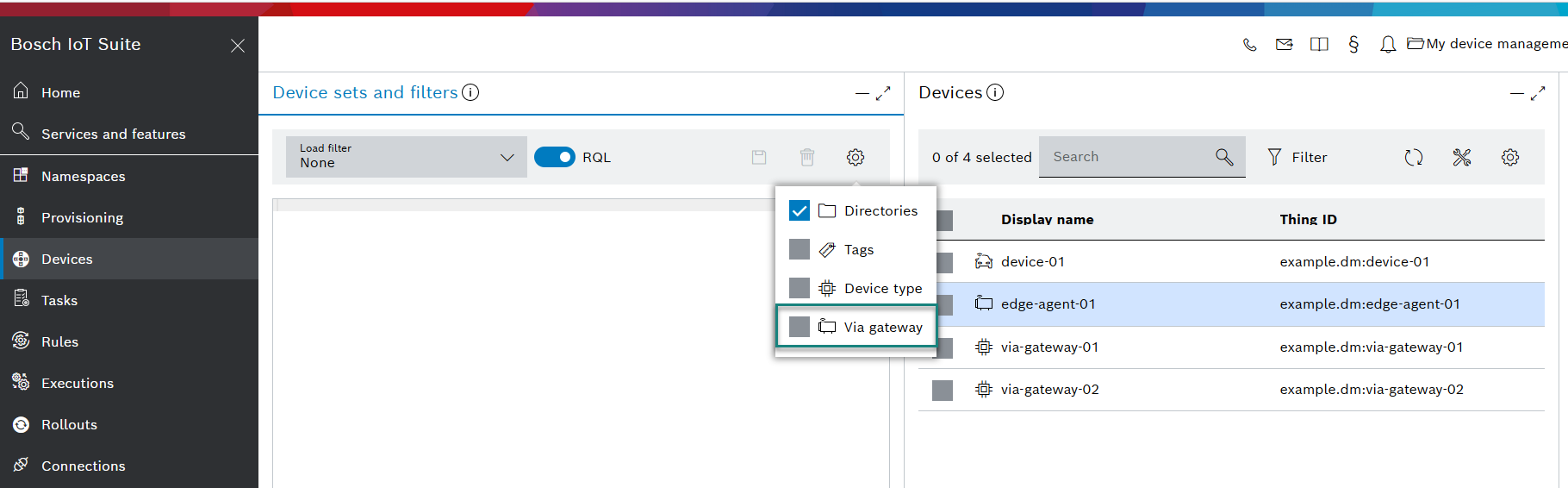Click the phone contact icon
Image resolution: width=1568 pixels, height=488 pixels.
click(x=1249, y=44)
